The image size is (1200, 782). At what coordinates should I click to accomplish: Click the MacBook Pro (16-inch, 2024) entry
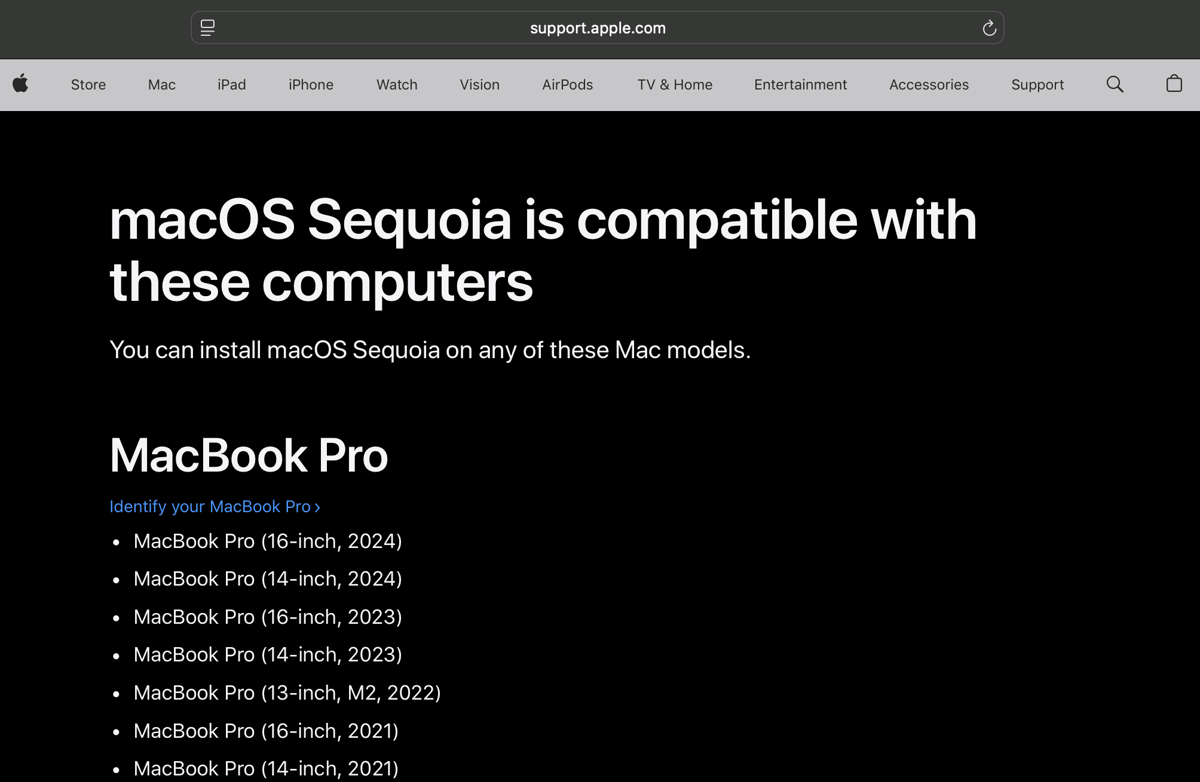267,541
